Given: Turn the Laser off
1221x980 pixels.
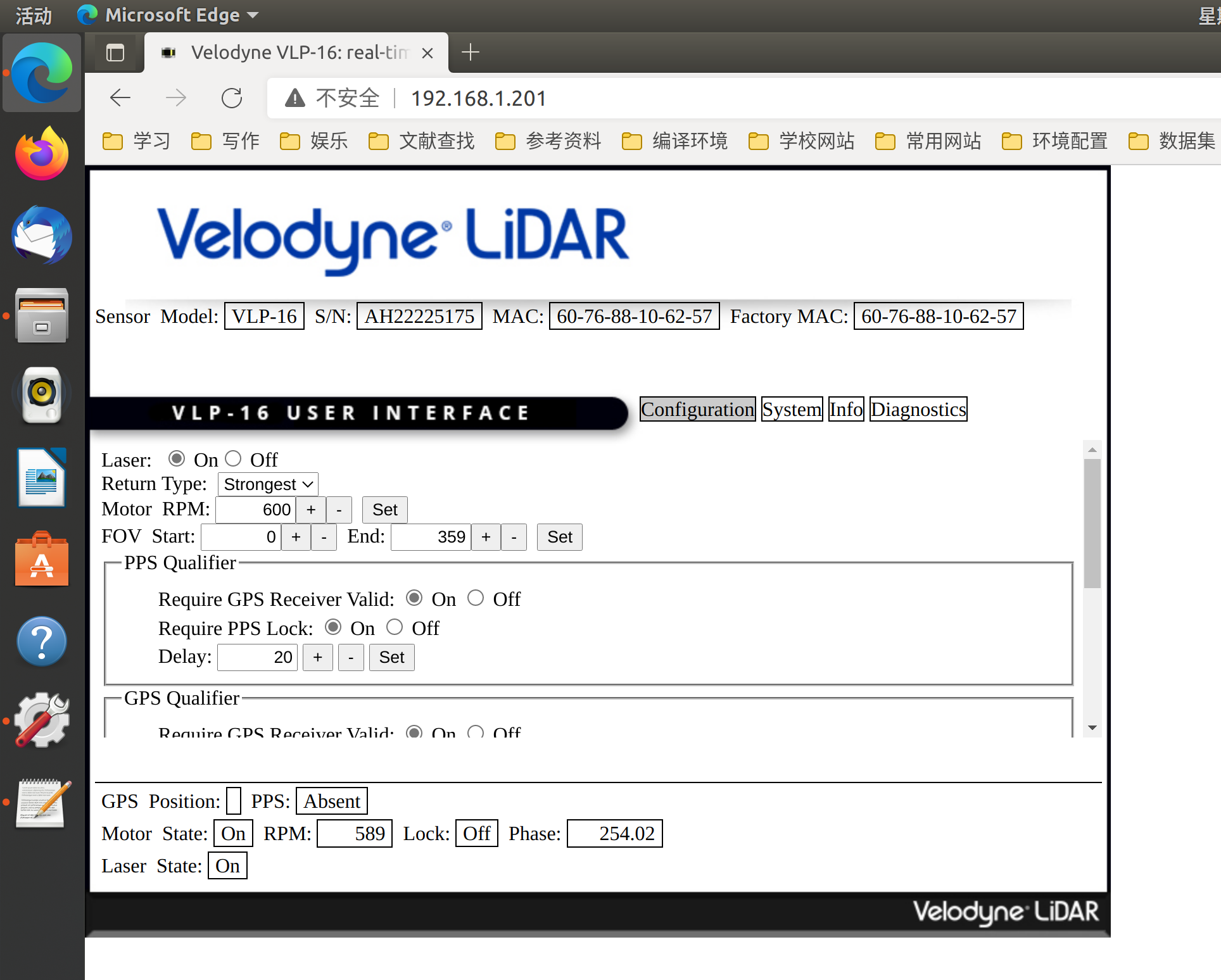Looking at the screenshot, I should tap(233, 458).
